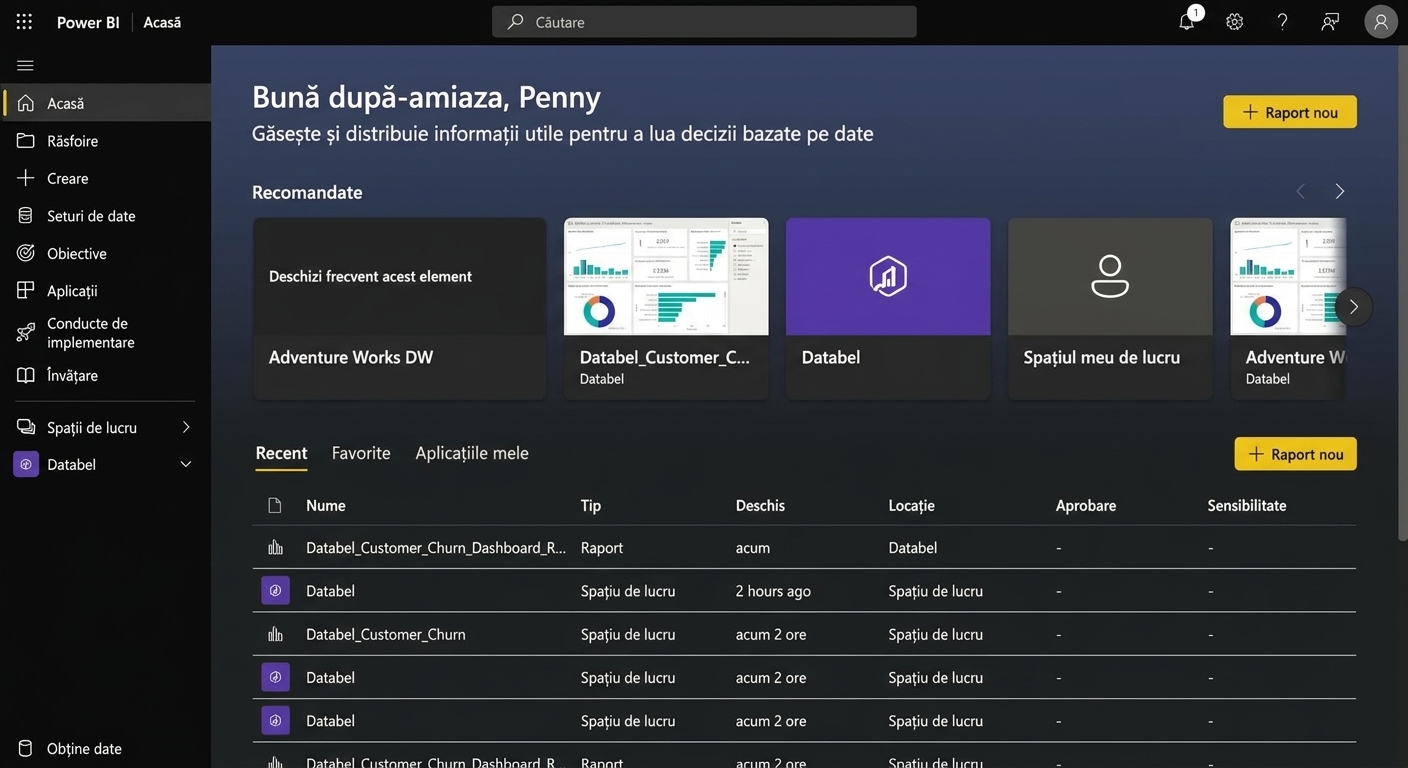Click the Power BI brand text
The height and width of the screenshot is (768, 1408).
[x=88, y=22]
